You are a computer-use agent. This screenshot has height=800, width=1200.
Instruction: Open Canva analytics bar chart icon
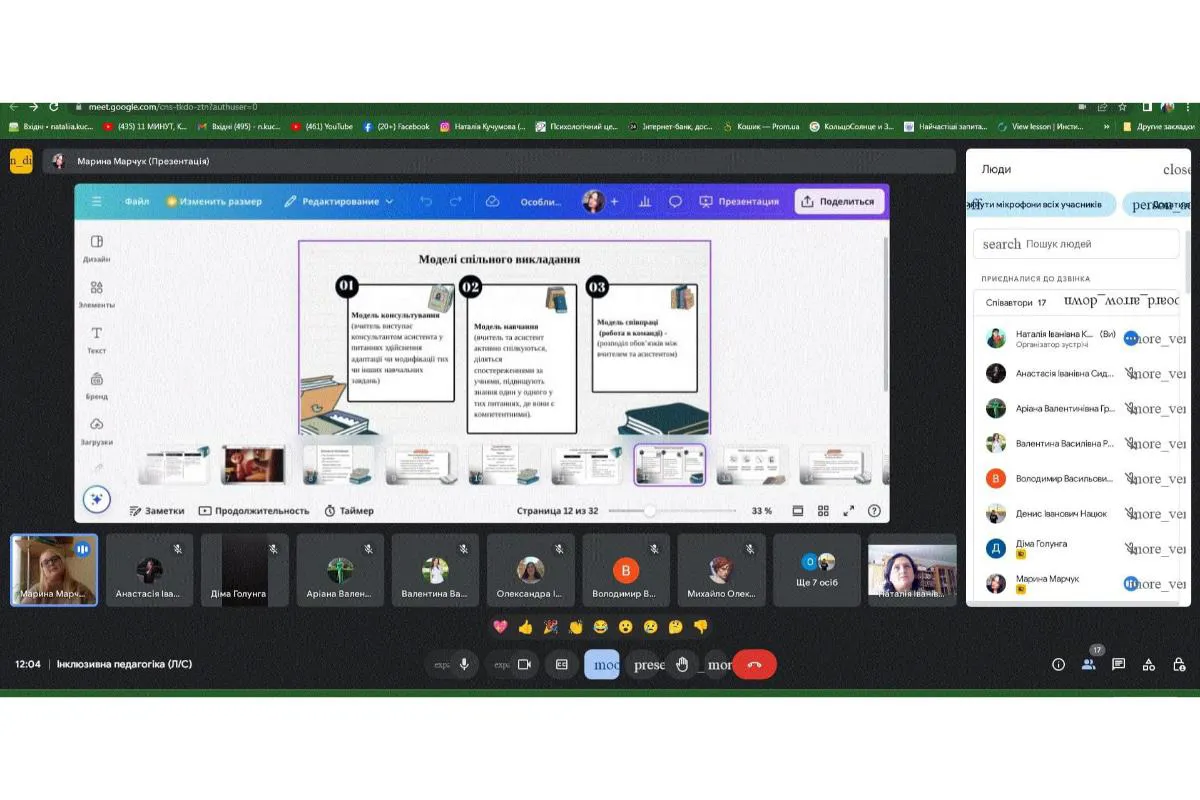click(x=645, y=201)
